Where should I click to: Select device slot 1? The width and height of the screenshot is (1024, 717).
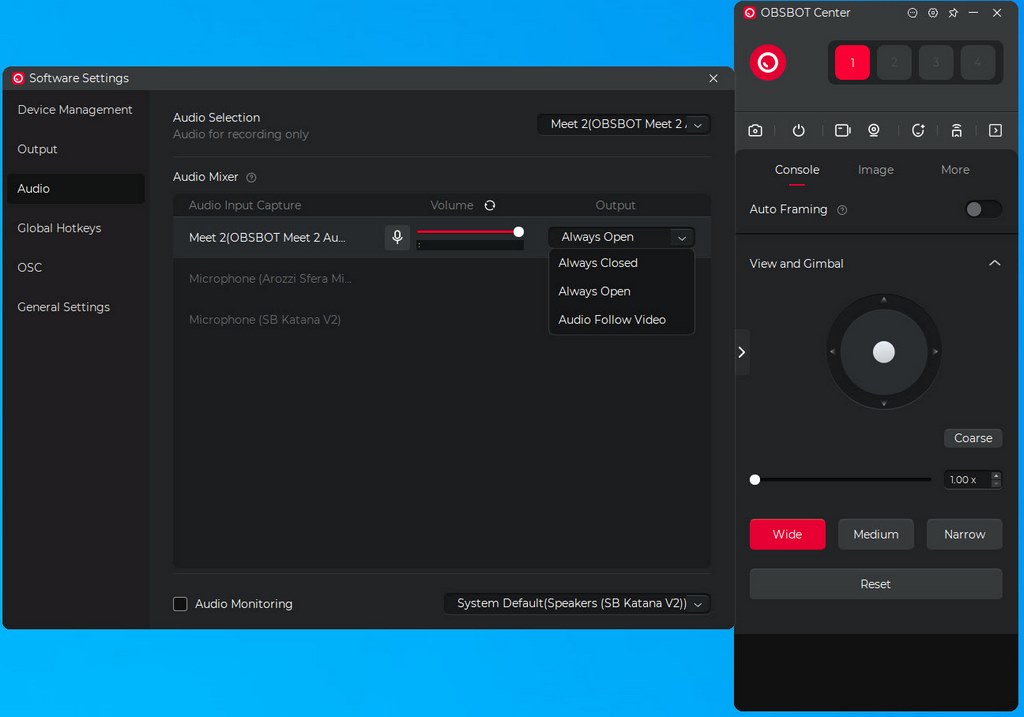(852, 63)
